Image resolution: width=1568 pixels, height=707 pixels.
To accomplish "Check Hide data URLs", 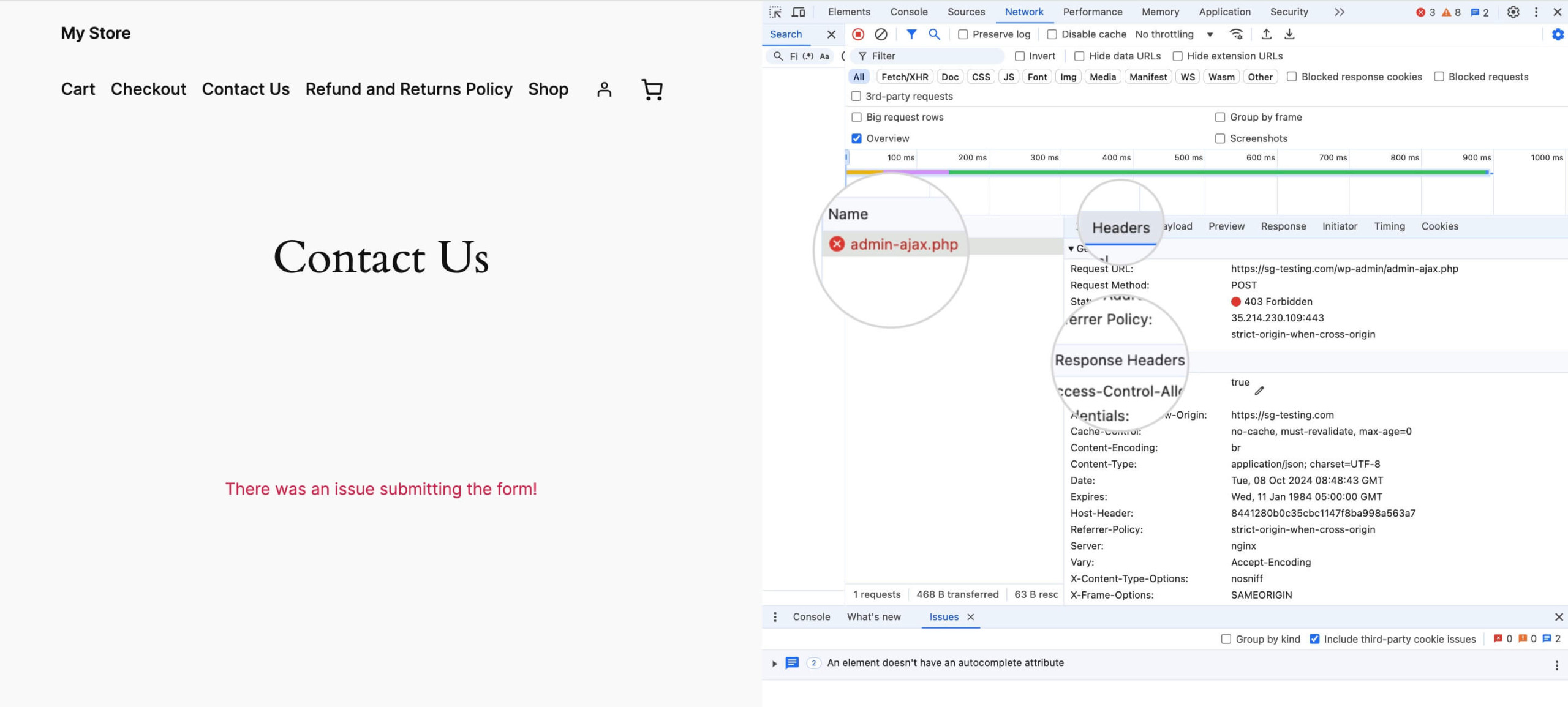I will pyautogui.click(x=1079, y=56).
